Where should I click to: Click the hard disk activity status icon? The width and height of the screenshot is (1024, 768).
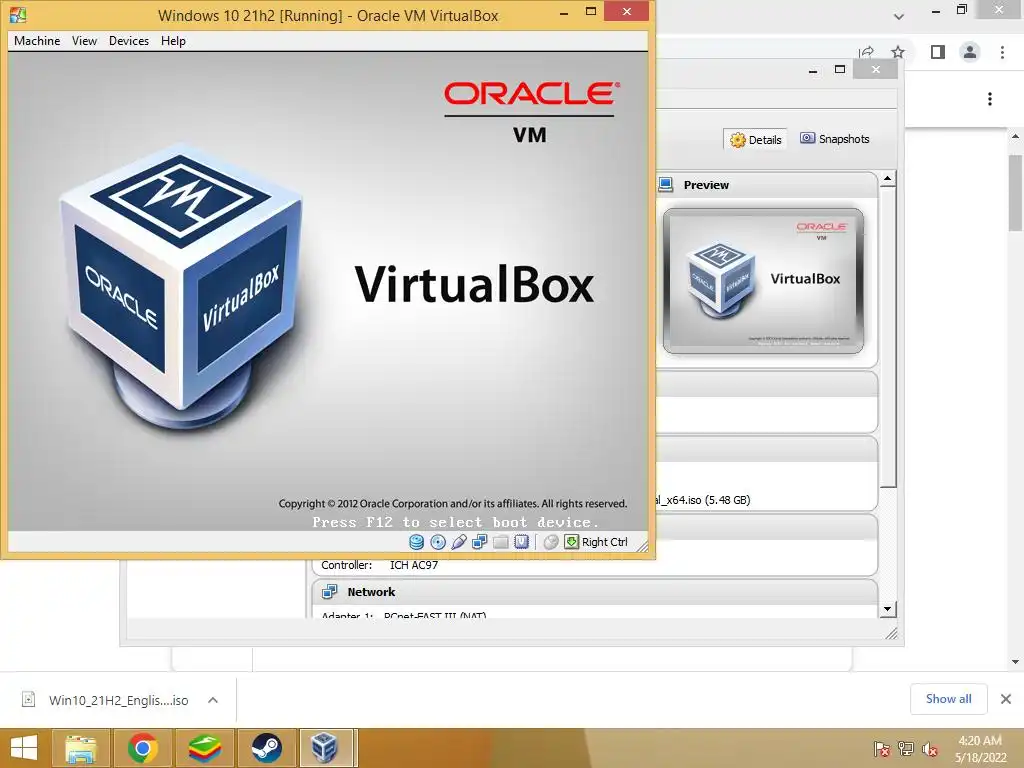point(417,542)
